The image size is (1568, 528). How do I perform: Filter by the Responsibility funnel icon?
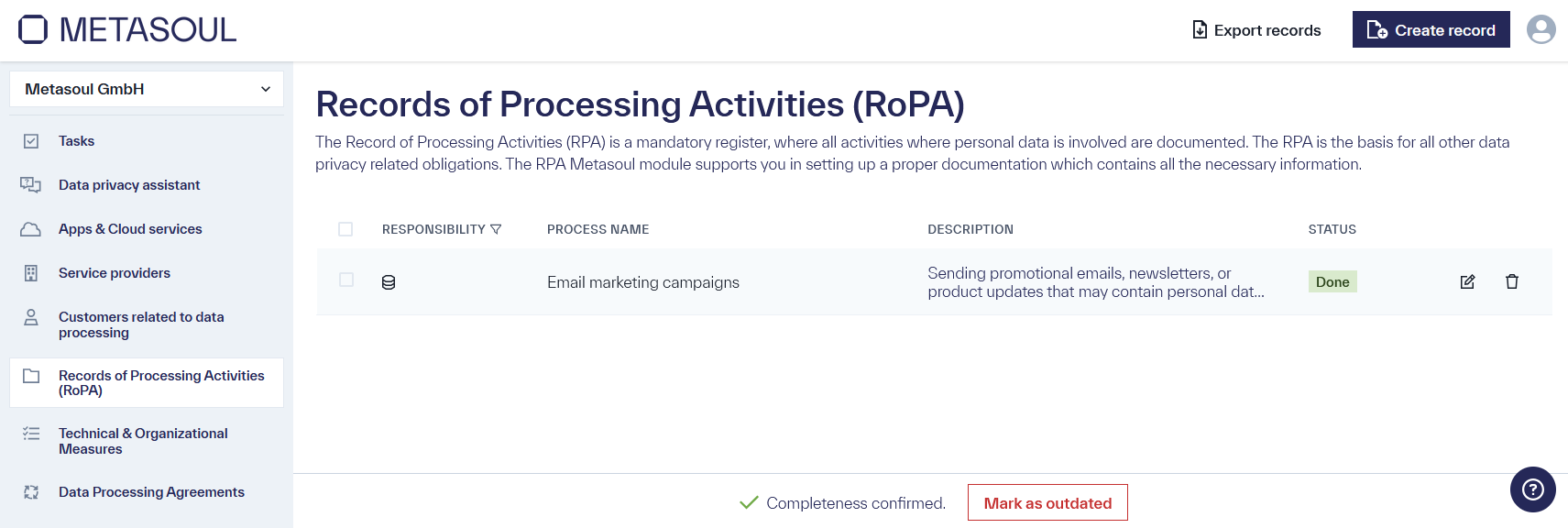coord(496,229)
